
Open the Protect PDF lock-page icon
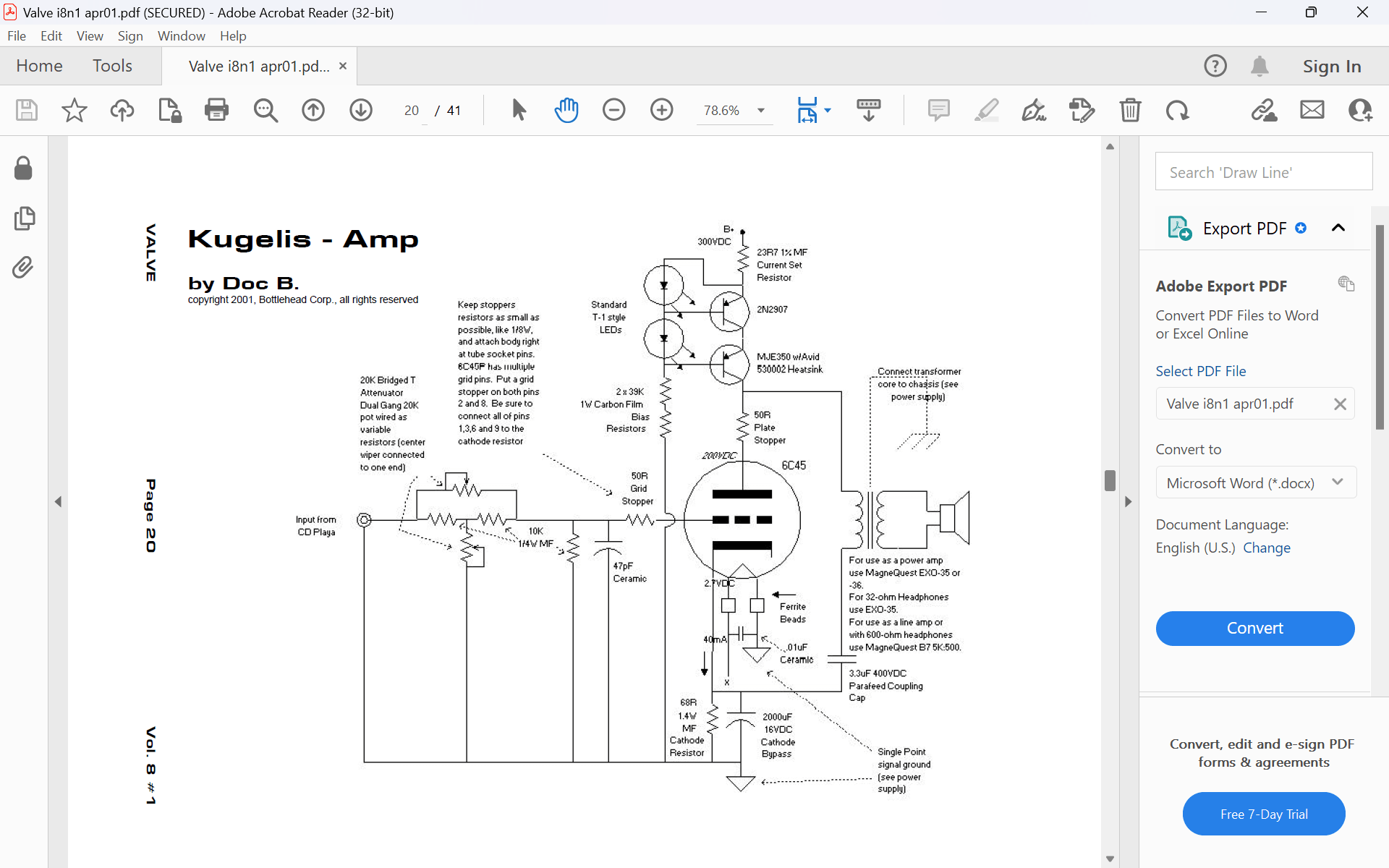(x=169, y=110)
